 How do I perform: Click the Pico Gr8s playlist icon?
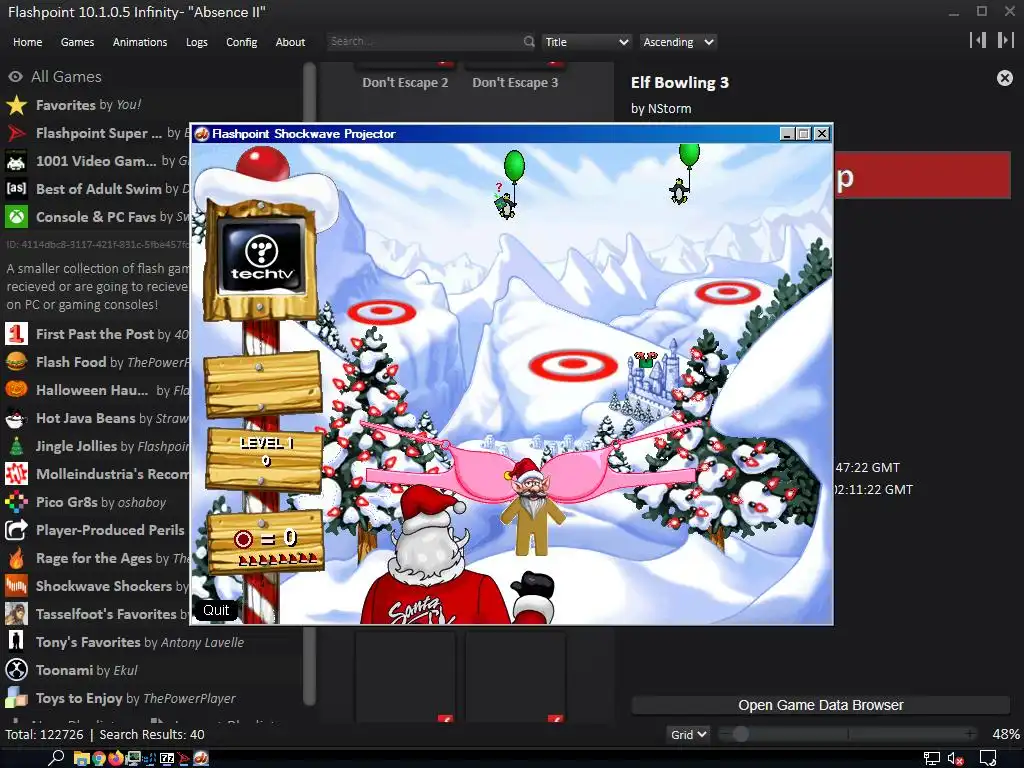click(x=16, y=502)
